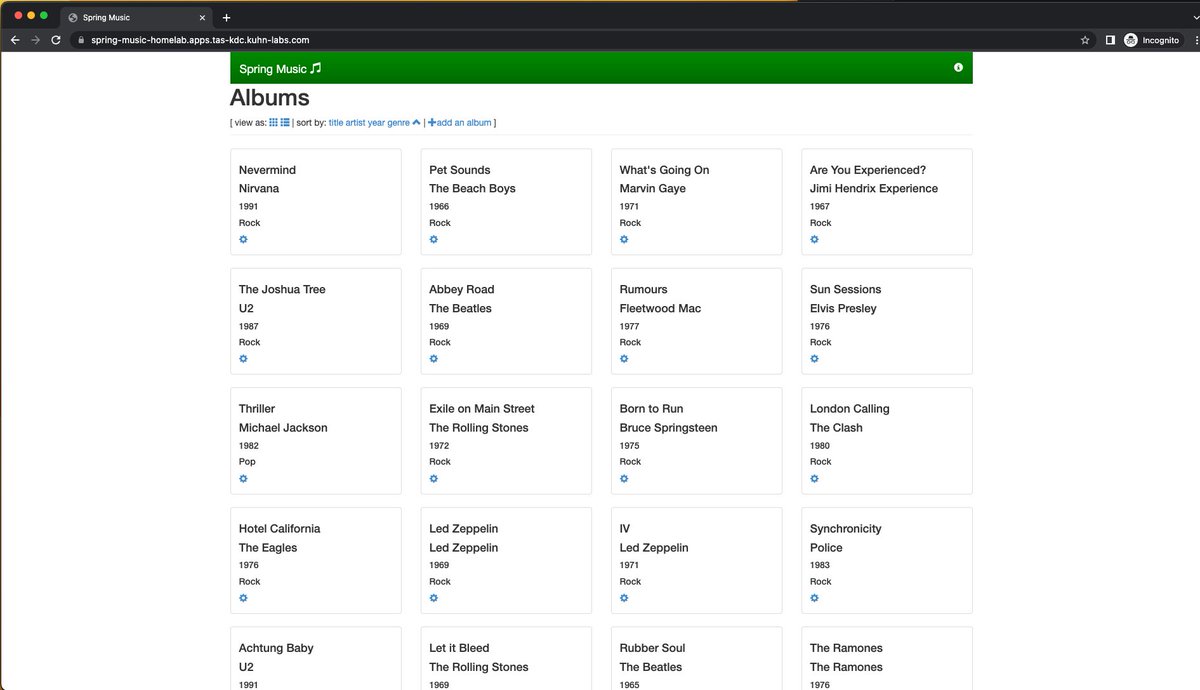The height and width of the screenshot is (690, 1200).
Task: Click the Rumours album title
Action: click(x=644, y=289)
